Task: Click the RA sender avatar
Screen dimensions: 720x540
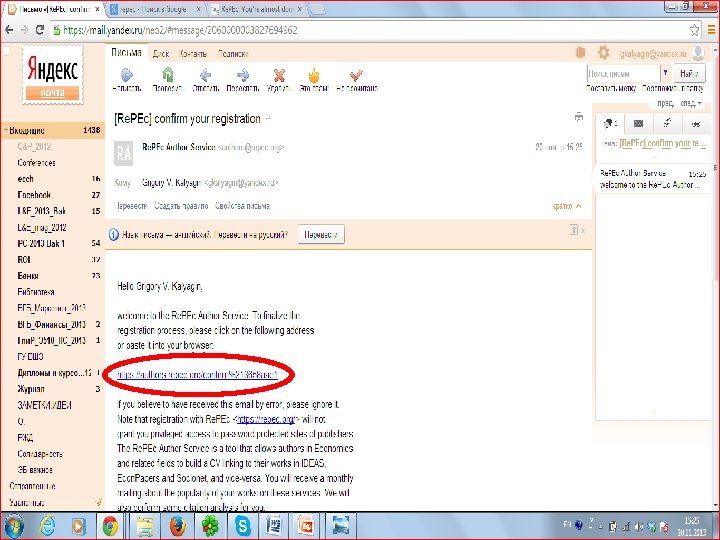Action: click(x=124, y=153)
